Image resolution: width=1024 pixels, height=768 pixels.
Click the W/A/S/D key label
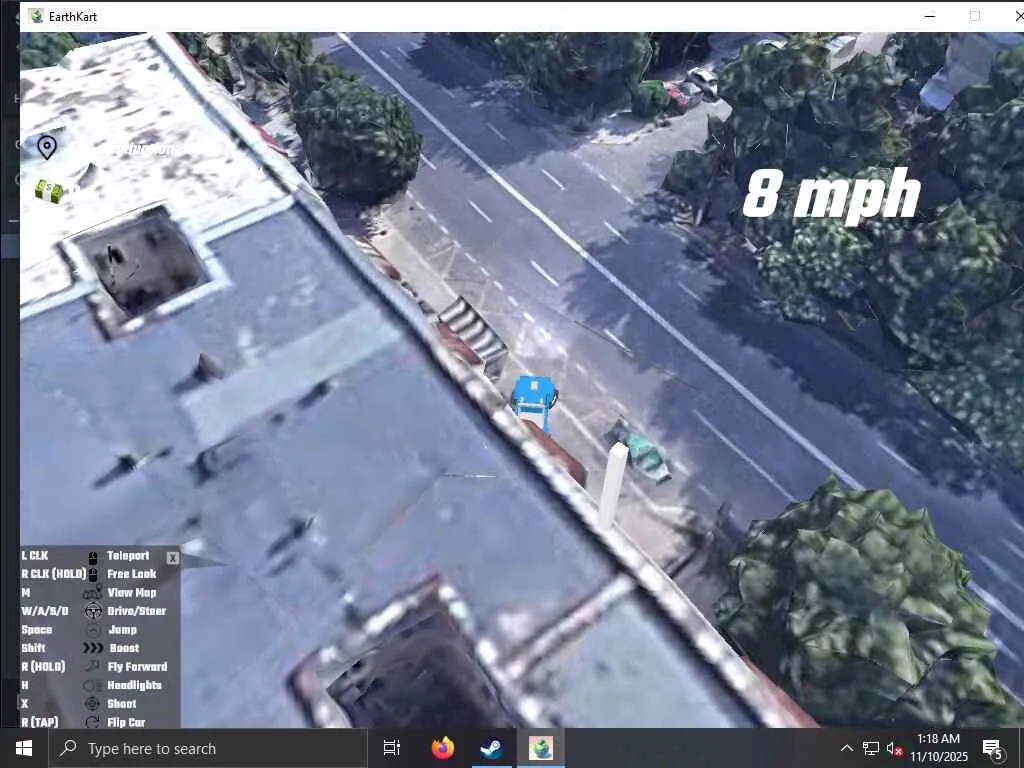44,611
